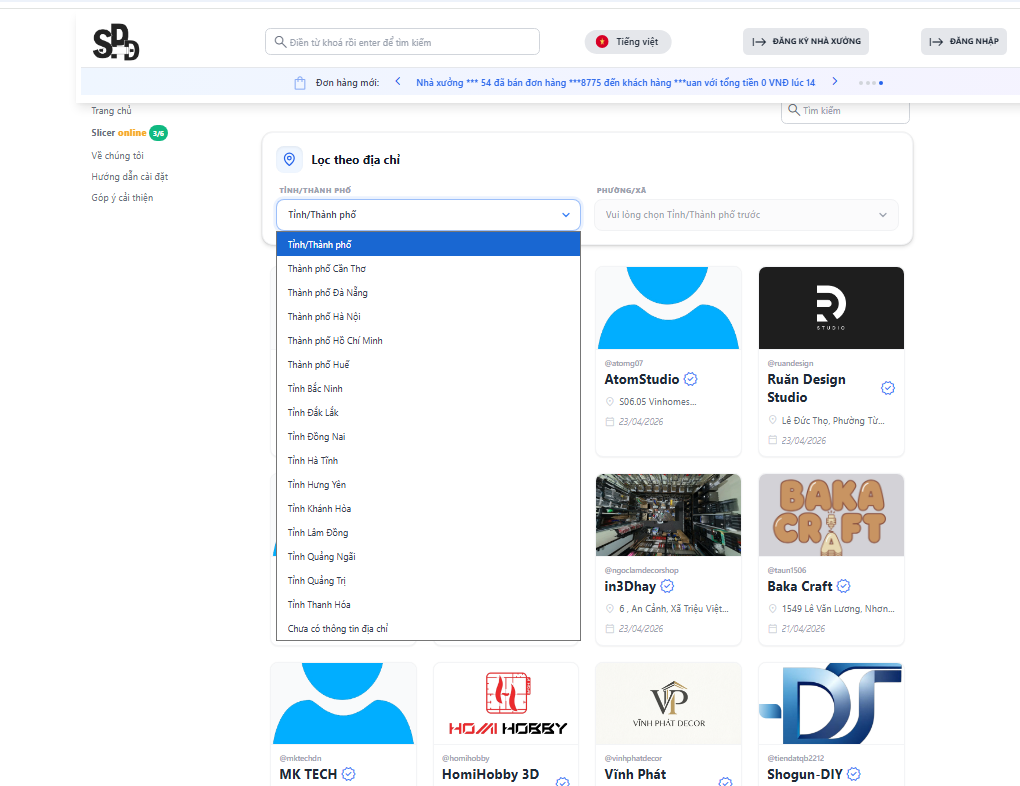Open the Ruân Design Studio logo thumbnail

(831, 308)
